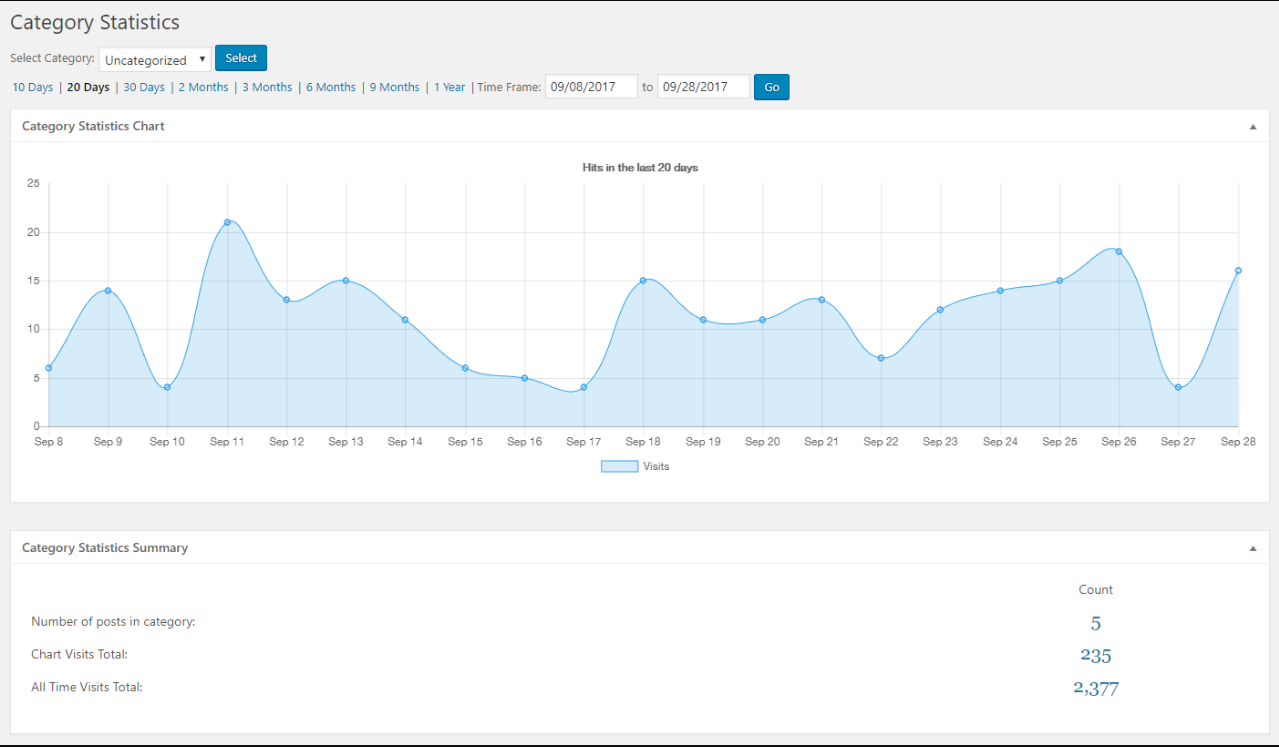
Task: Show the 30 Days range
Action: [x=144, y=87]
